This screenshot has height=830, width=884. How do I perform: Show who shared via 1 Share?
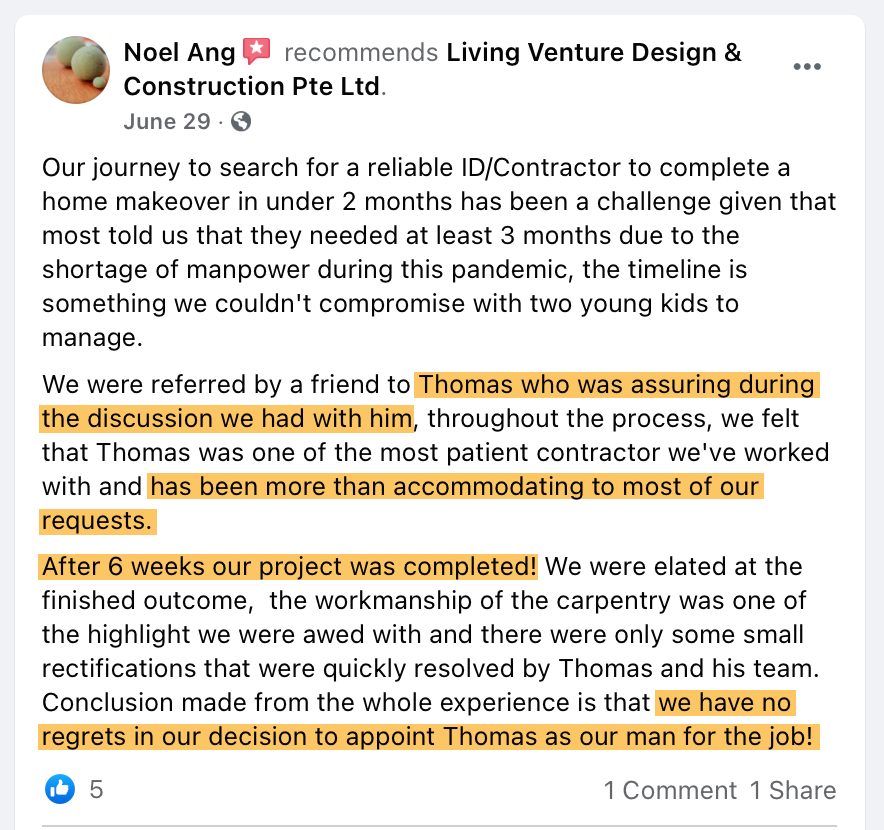793,790
